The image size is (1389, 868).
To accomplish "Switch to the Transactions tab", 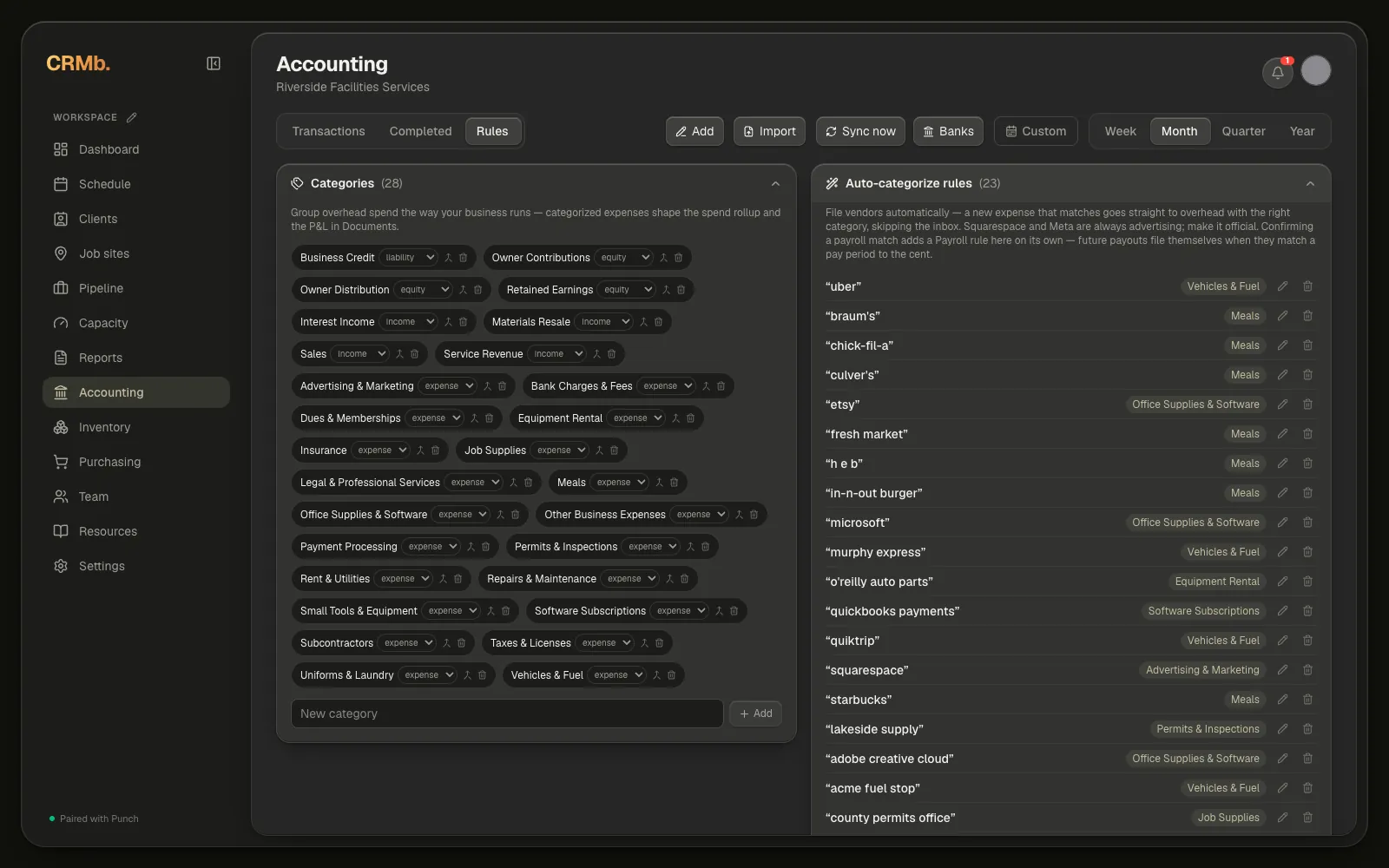I will tap(328, 131).
